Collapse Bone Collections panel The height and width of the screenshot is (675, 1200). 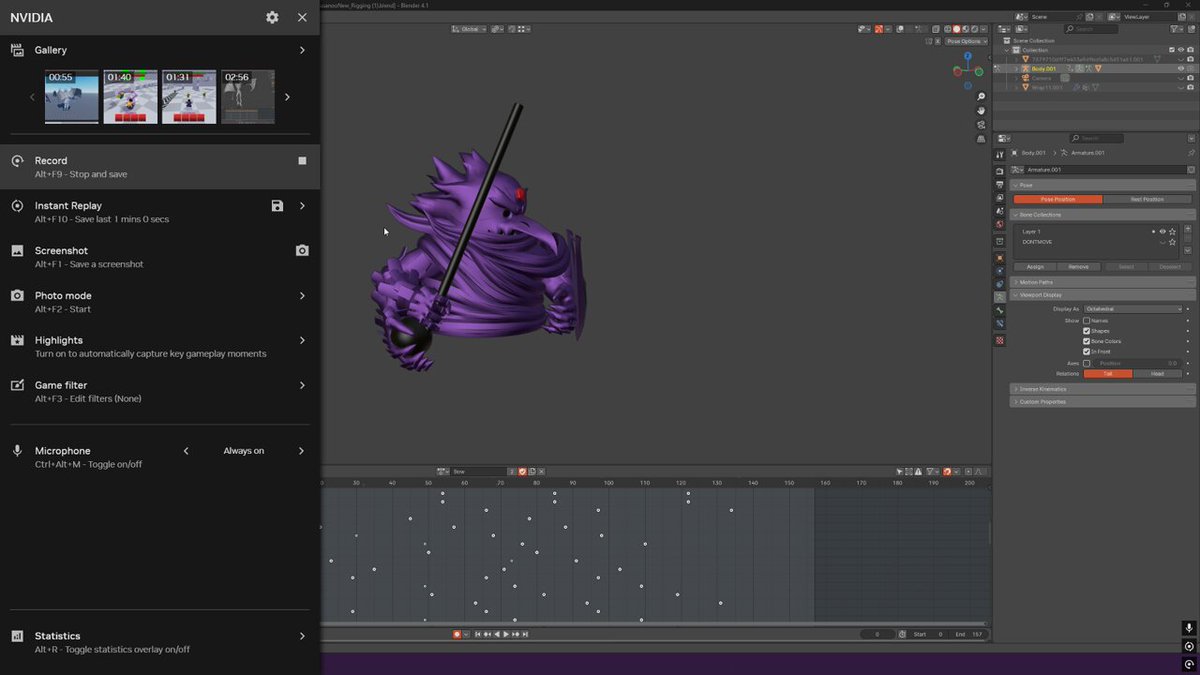tap(1103, 215)
